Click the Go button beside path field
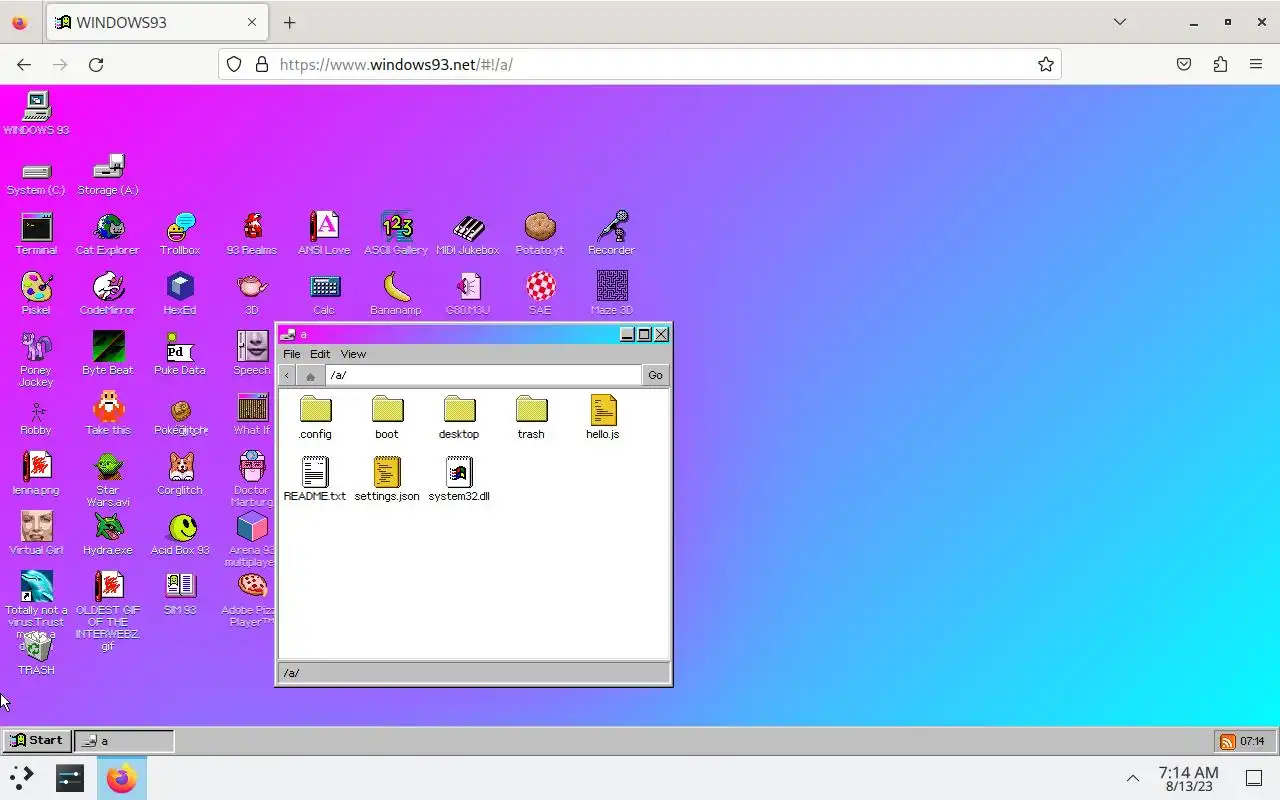The image size is (1280, 800). click(655, 375)
